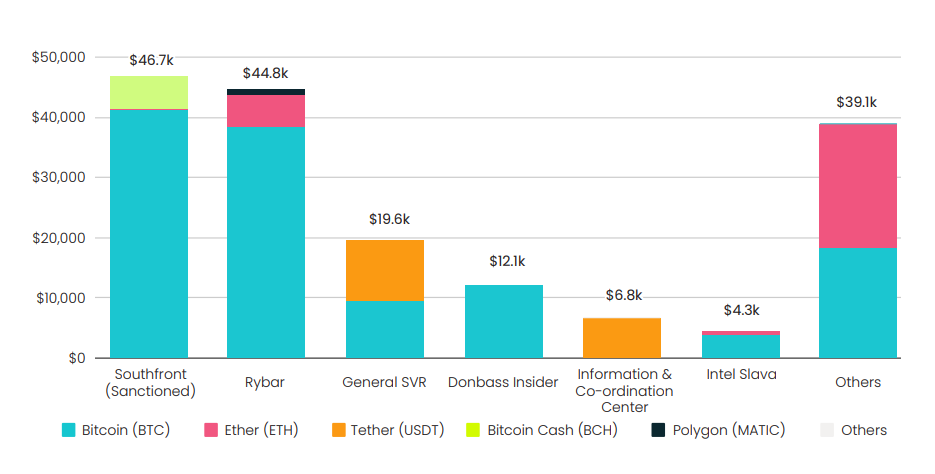Image resolution: width=935 pixels, height=474 pixels.
Task: Click the Polygon (MATIC) dark legend swatch
Action: [658, 430]
